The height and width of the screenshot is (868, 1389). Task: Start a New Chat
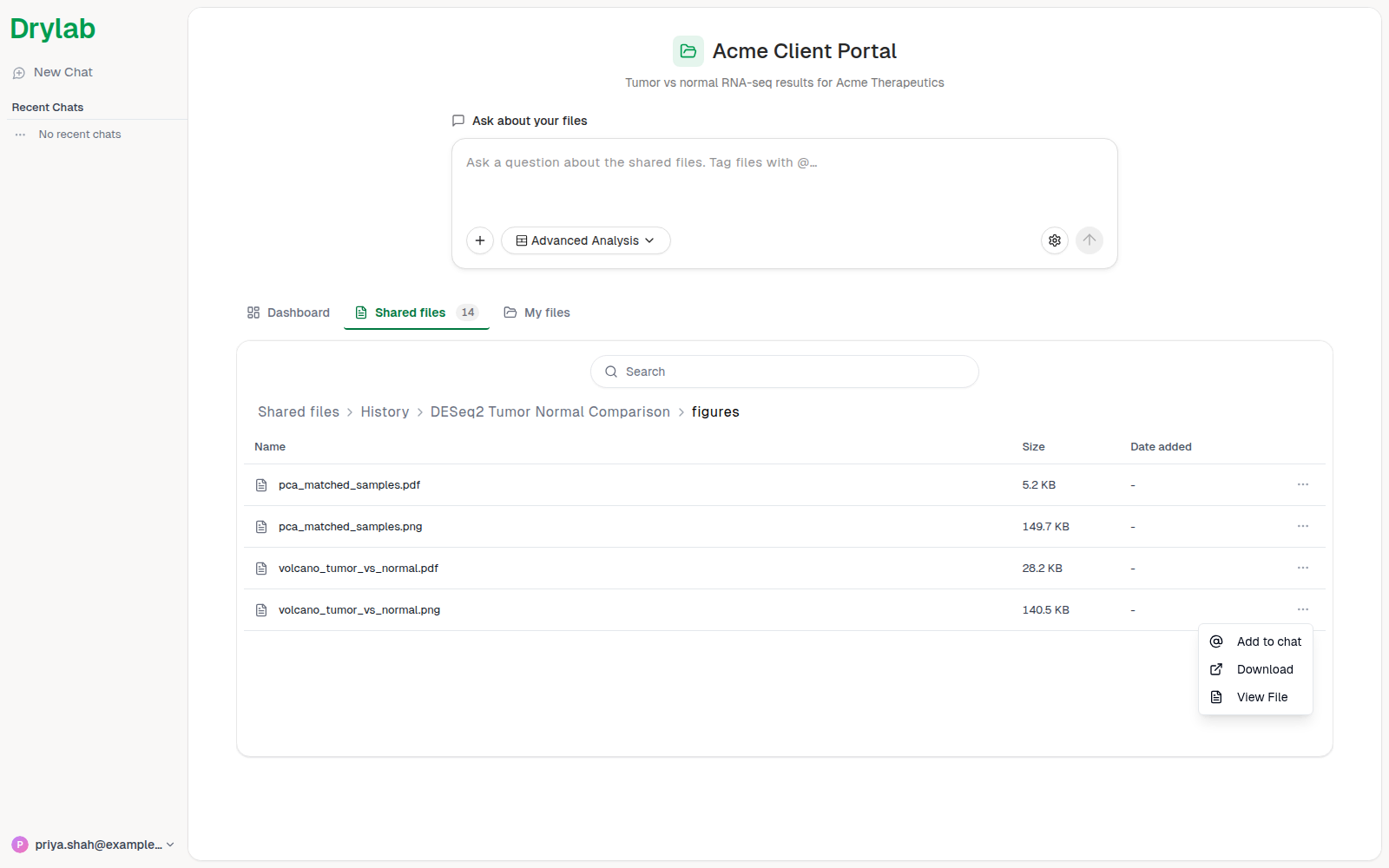tap(53, 72)
